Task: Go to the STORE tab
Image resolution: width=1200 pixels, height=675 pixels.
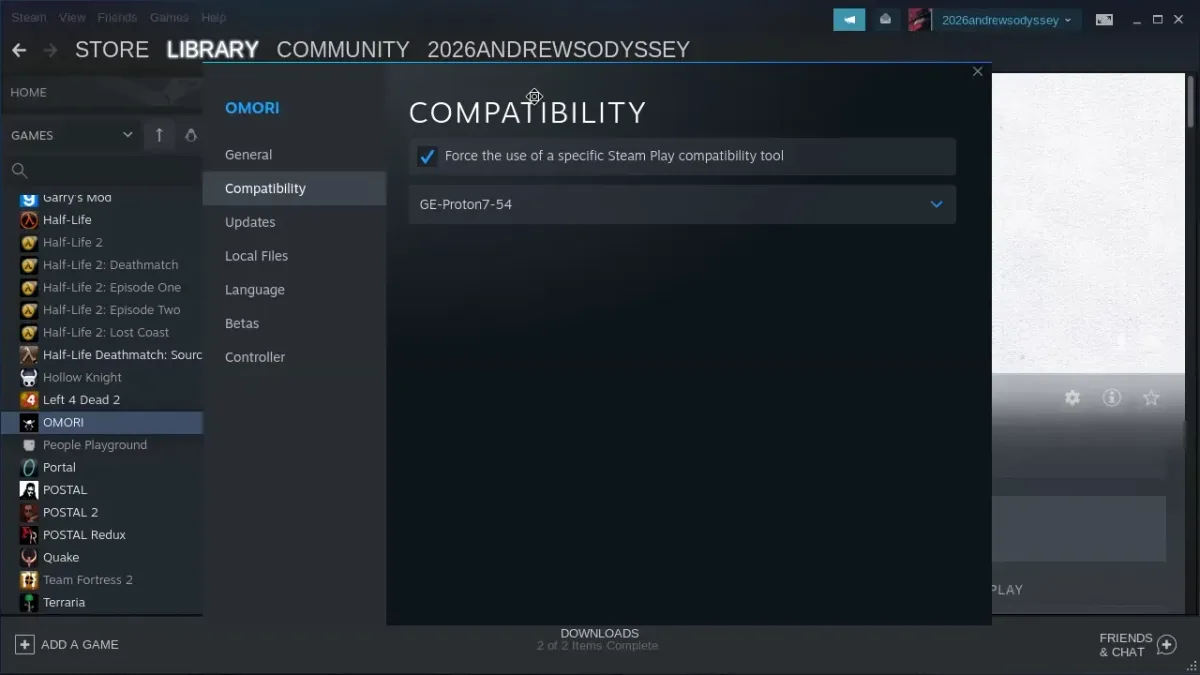Action: click(x=112, y=50)
